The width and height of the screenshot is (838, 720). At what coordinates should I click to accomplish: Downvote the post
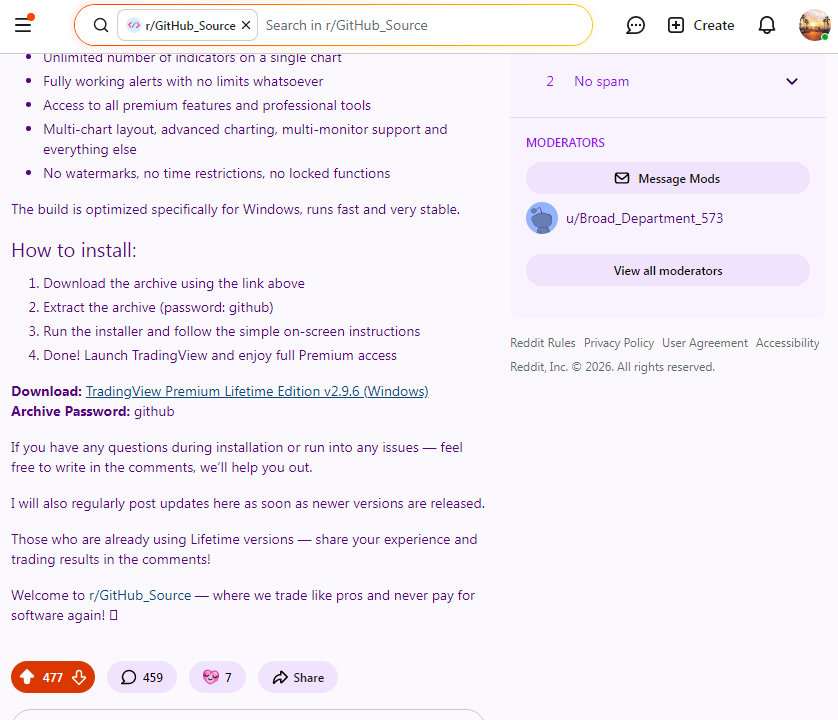click(x=79, y=677)
